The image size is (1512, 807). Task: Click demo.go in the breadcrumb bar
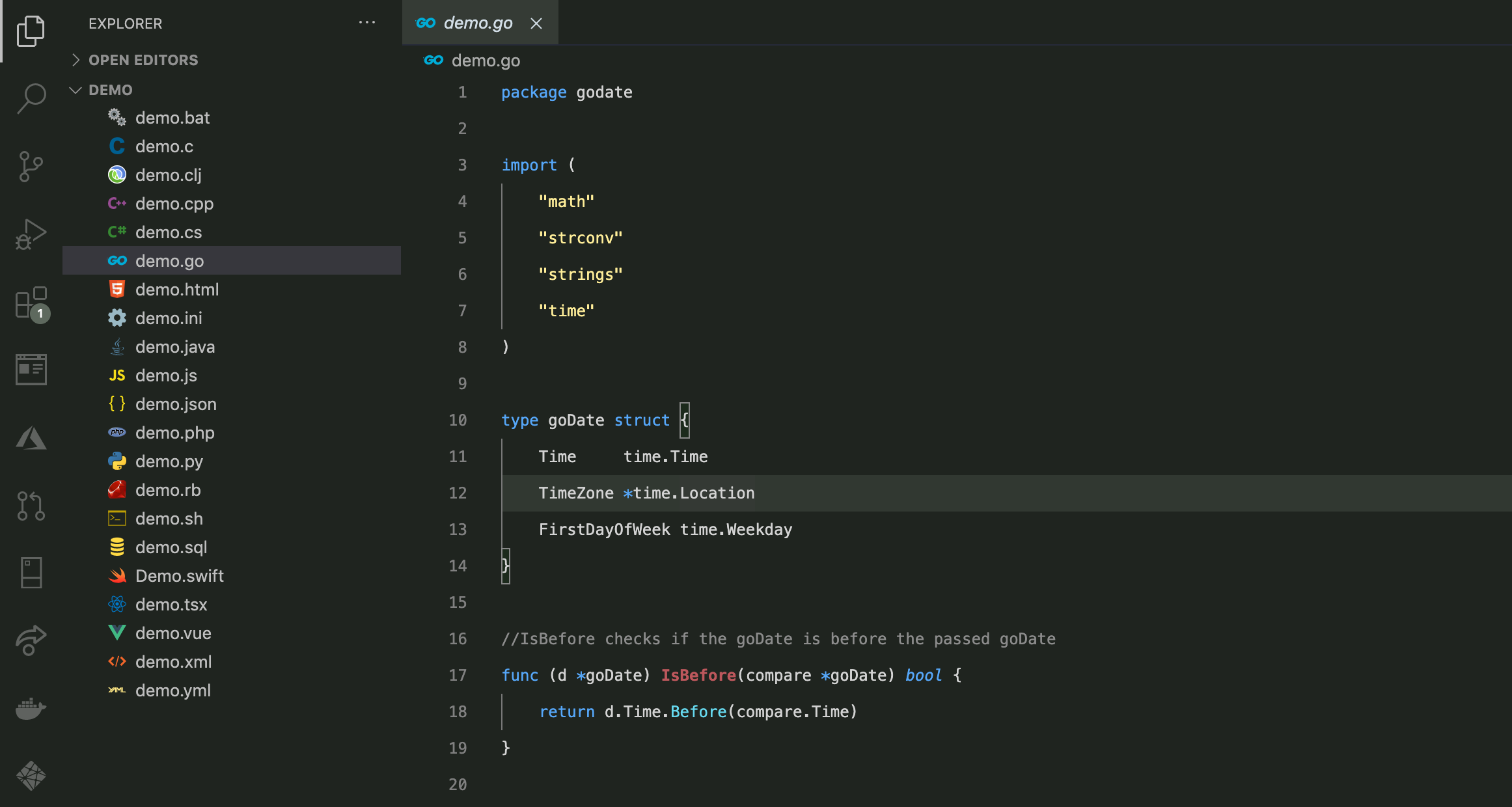(486, 61)
